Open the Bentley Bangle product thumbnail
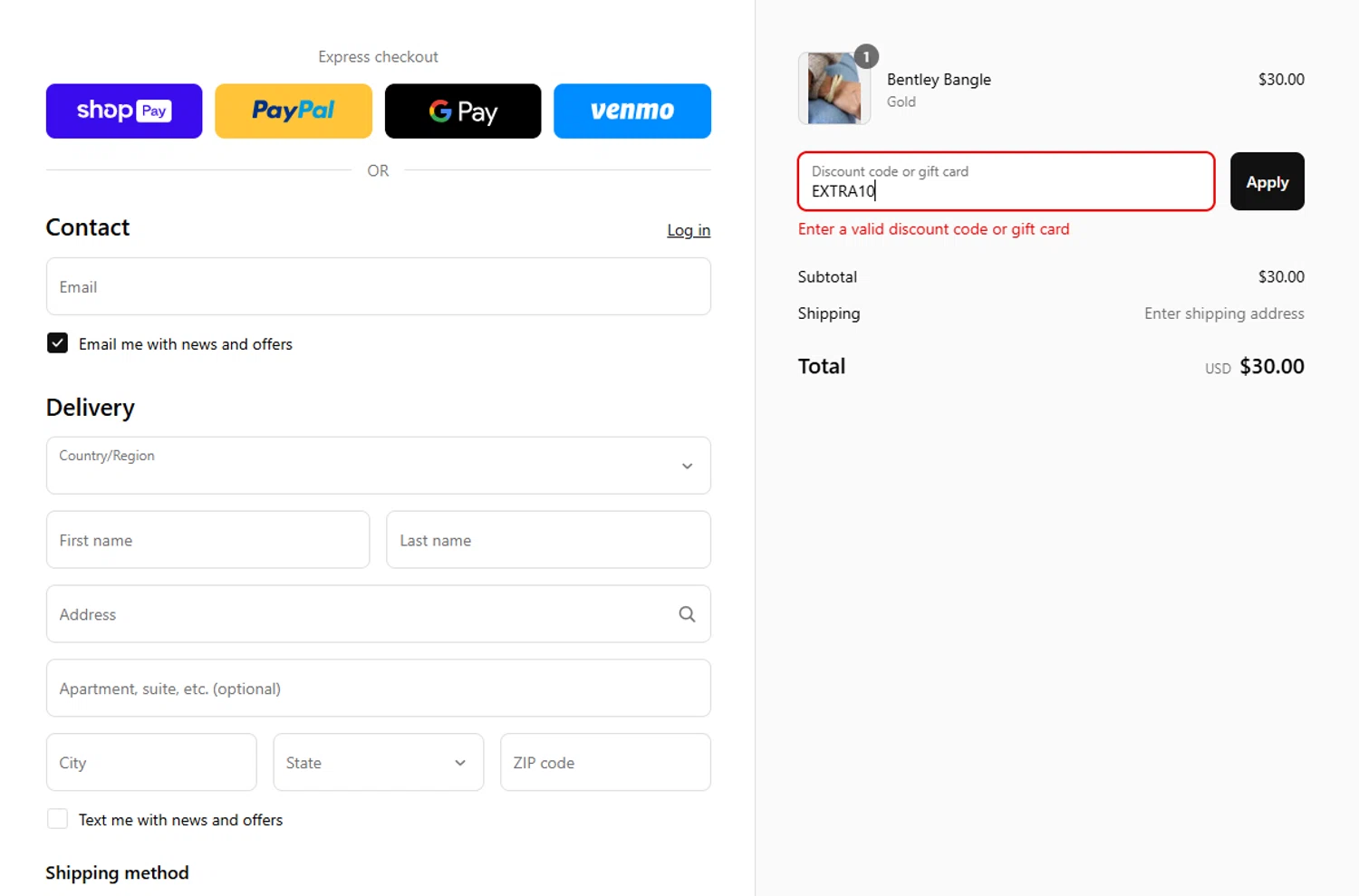The width and height of the screenshot is (1359, 896). pos(834,89)
